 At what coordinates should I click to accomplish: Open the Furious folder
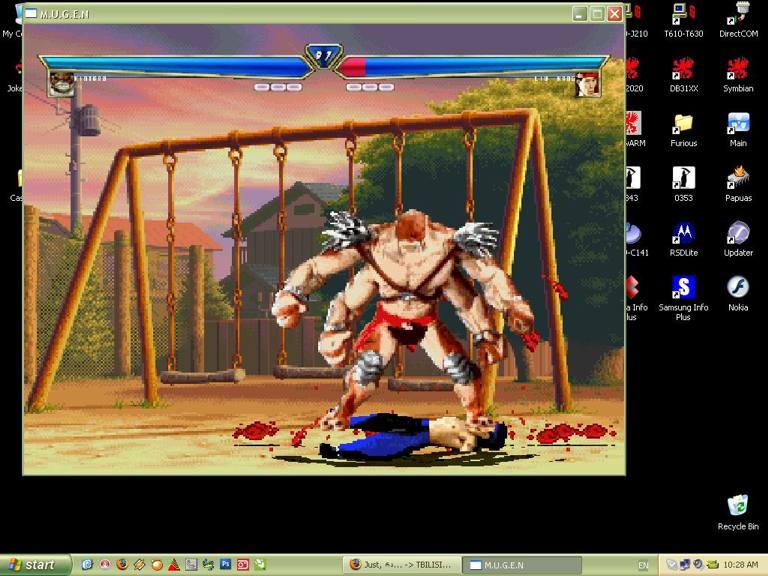pyautogui.click(x=683, y=124)
